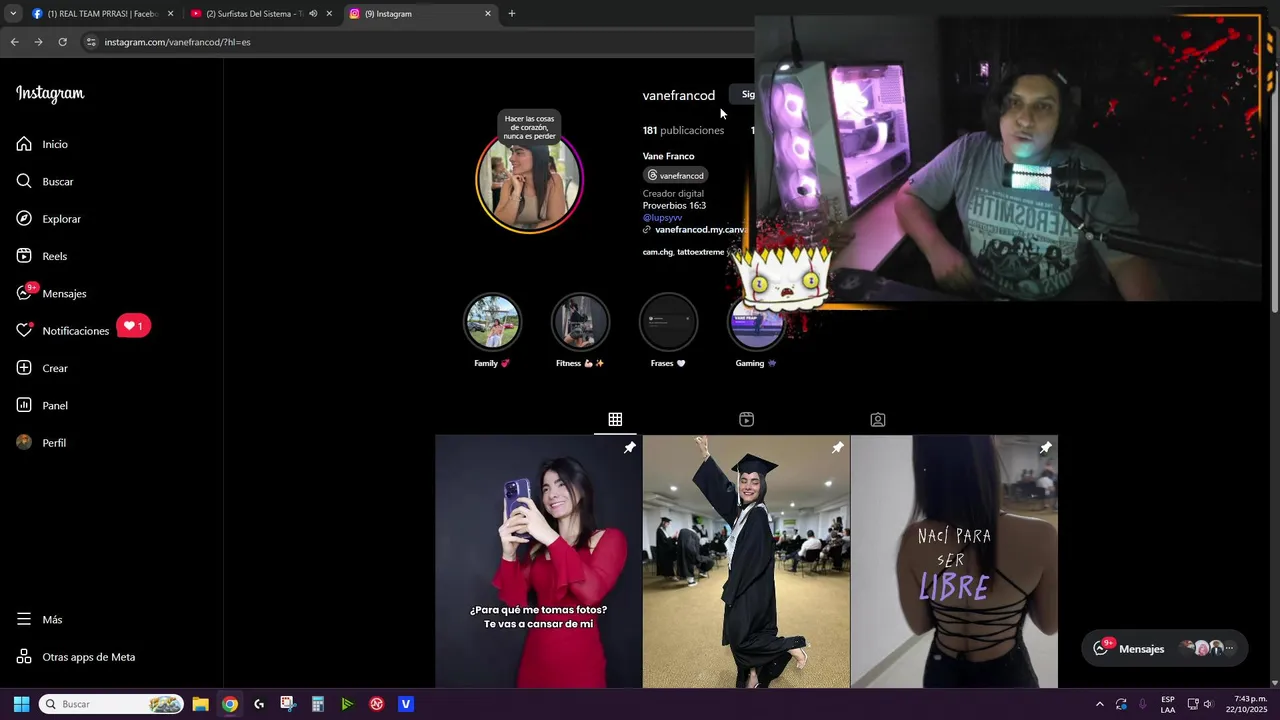Click the Instagram logo
This screenshot has height=720, width=1280.
50,94
